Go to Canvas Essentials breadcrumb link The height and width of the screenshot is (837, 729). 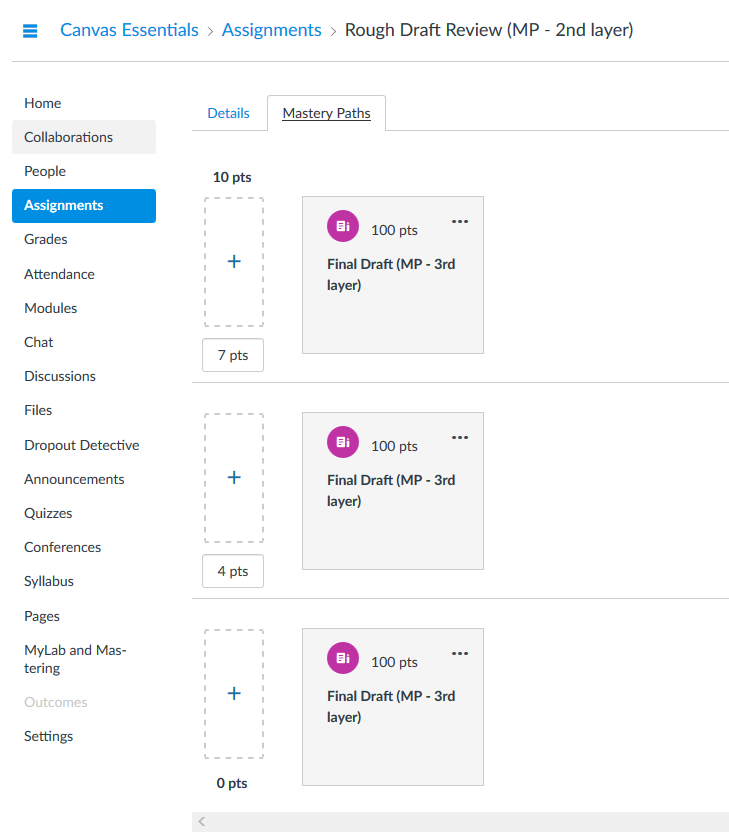click(x=129, y=30)
